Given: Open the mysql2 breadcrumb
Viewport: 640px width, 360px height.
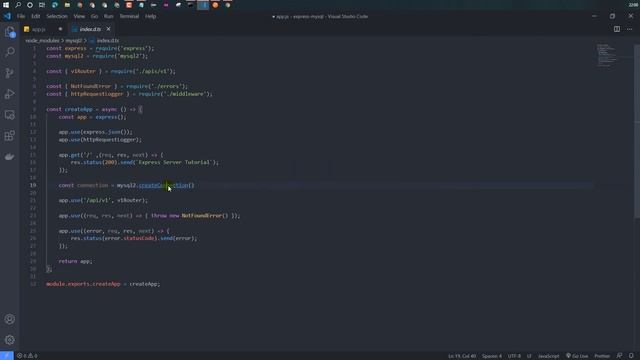Looking at the screenshot, I should 73,40.
